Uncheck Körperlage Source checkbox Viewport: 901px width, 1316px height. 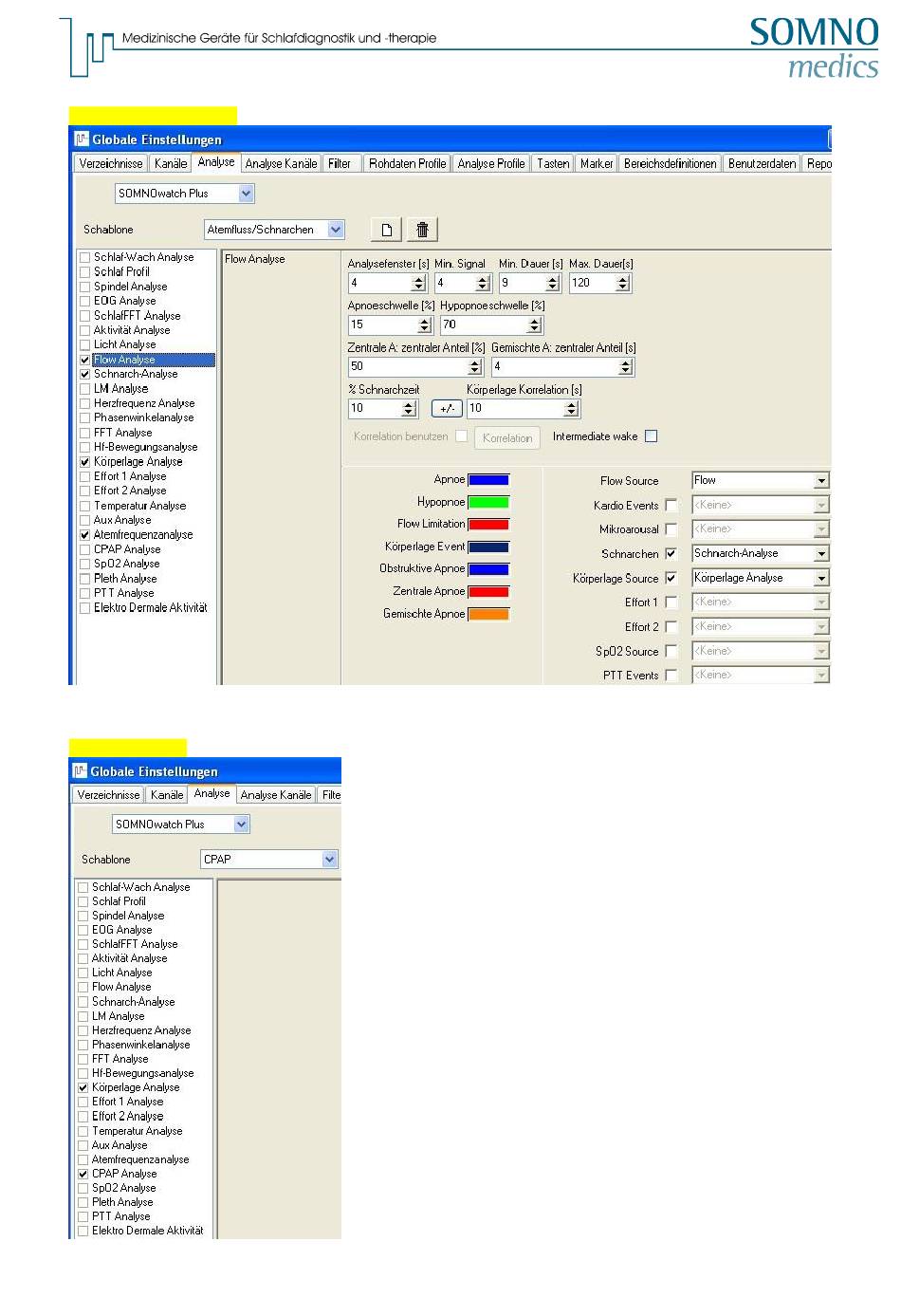click(x=671, y=578)
